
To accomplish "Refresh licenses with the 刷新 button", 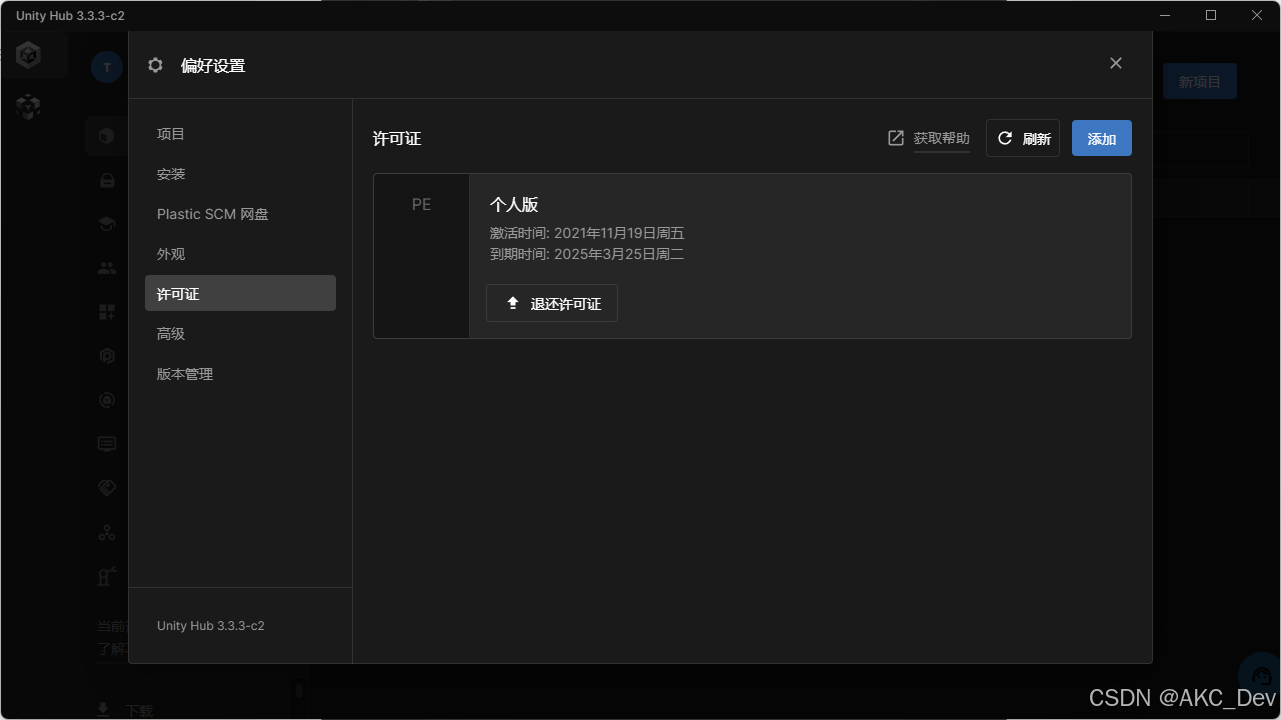I will point(1023,138).
